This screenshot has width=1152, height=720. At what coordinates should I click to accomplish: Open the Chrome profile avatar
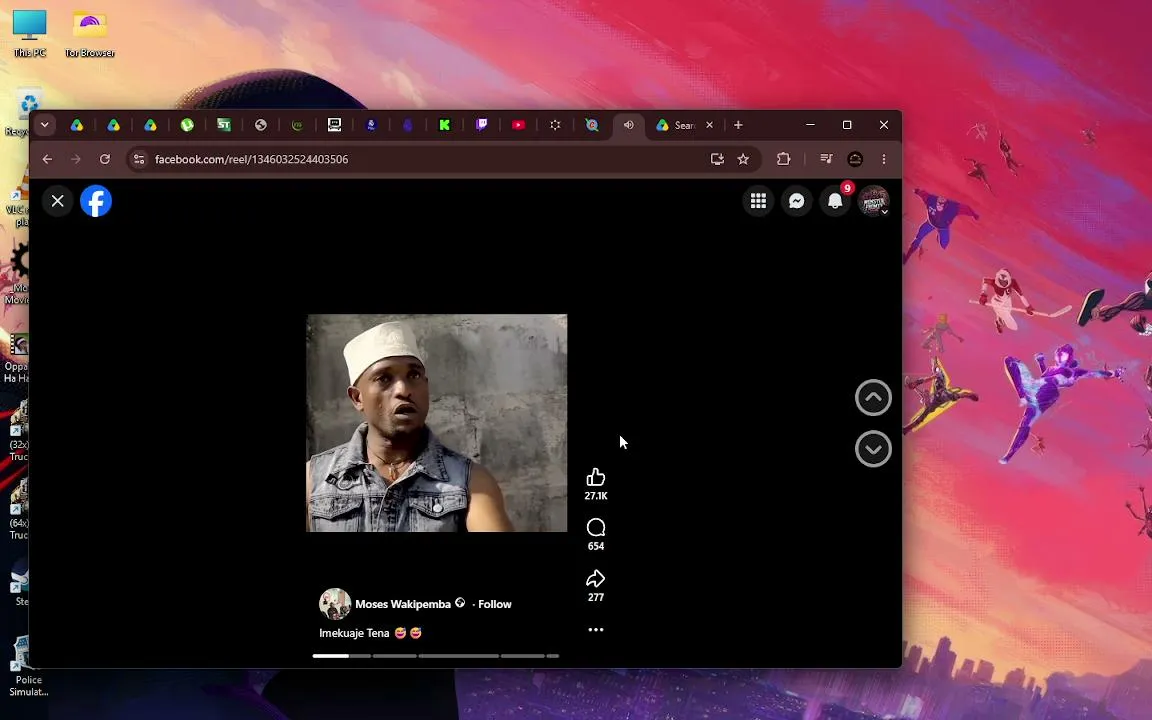click(855, 159)
